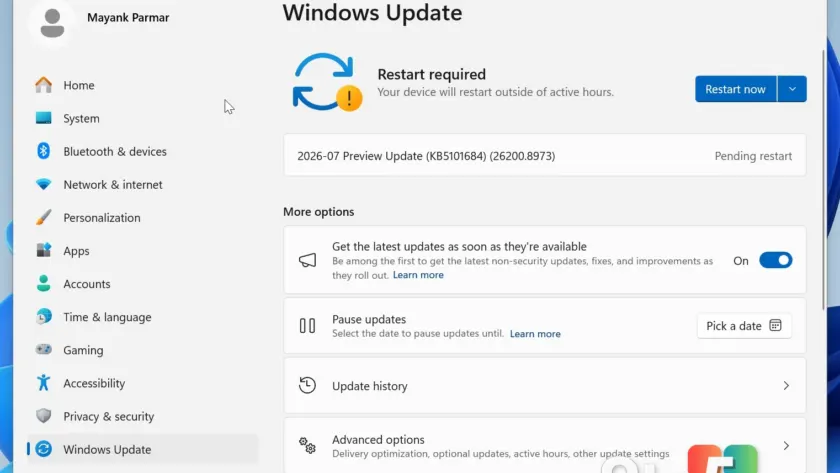
Task: Click the System monitor icon
Action: tap(43, 118)
